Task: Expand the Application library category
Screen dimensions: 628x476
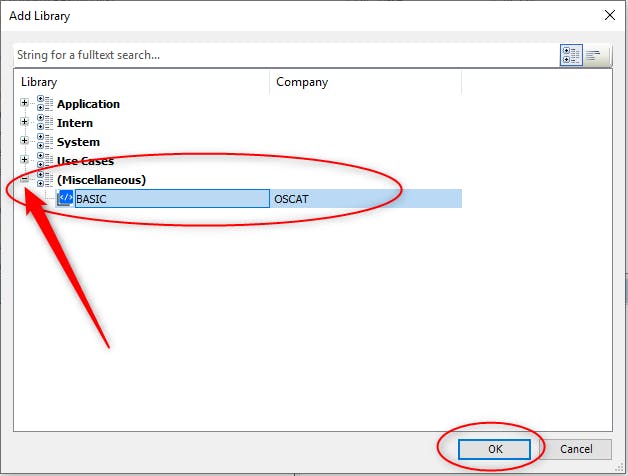Action: click(x=24, y=103)
